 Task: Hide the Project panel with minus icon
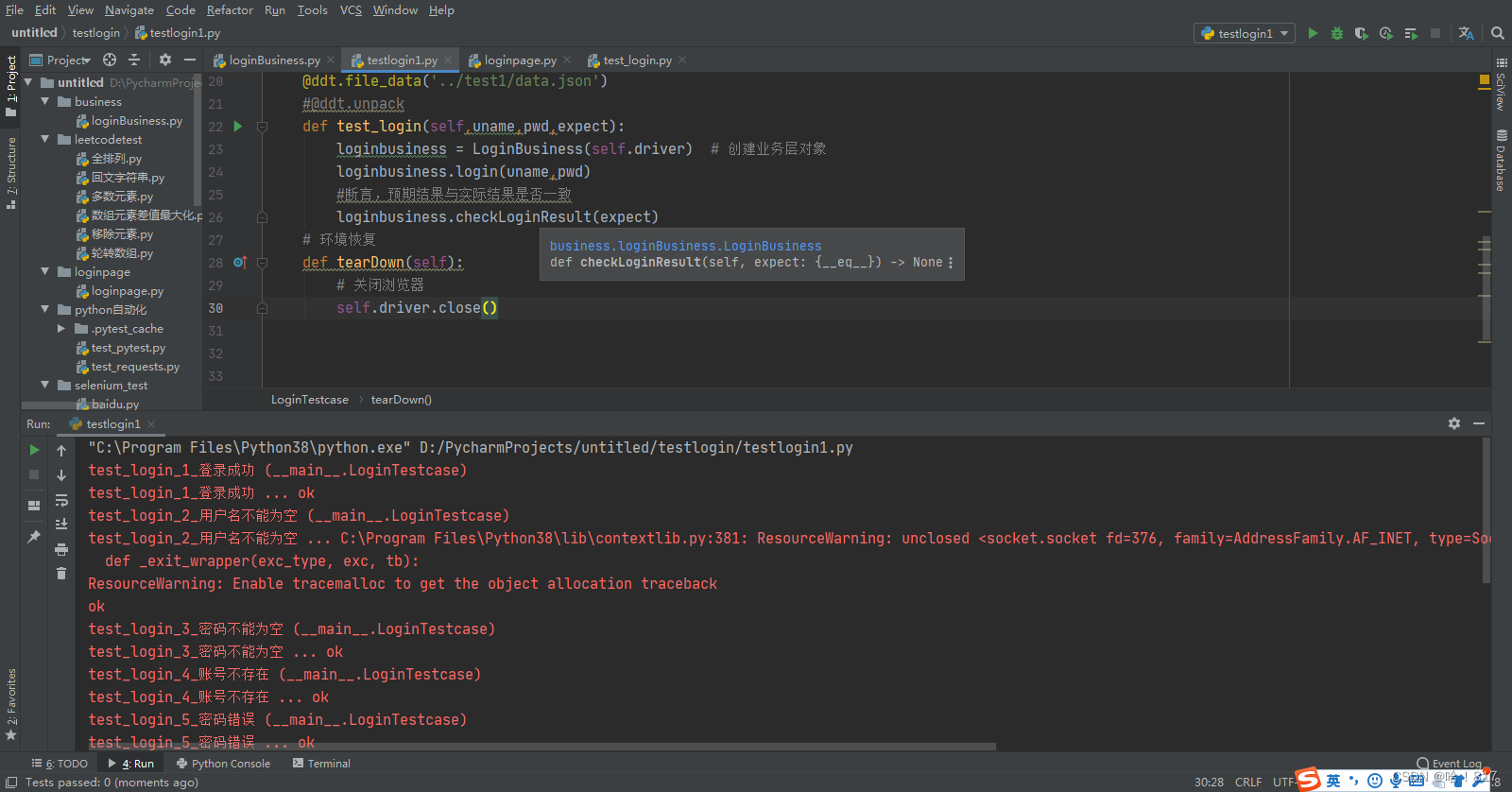[190, 60]
